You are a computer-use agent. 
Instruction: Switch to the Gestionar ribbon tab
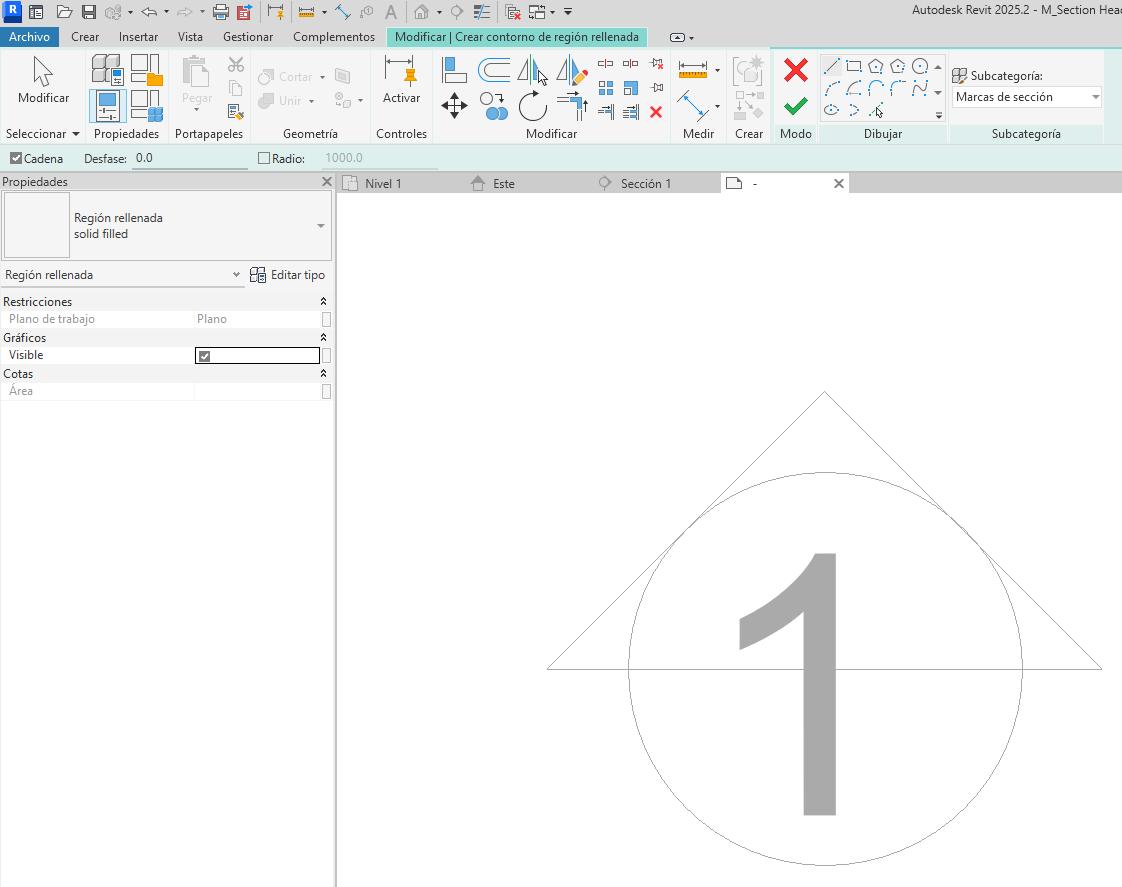(x=248, y=36)
